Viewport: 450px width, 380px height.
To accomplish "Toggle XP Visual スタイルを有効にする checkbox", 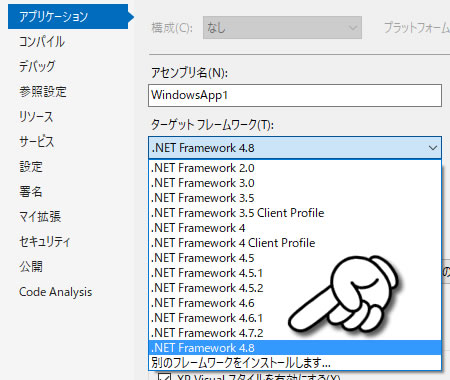I will tap(165, 377).
